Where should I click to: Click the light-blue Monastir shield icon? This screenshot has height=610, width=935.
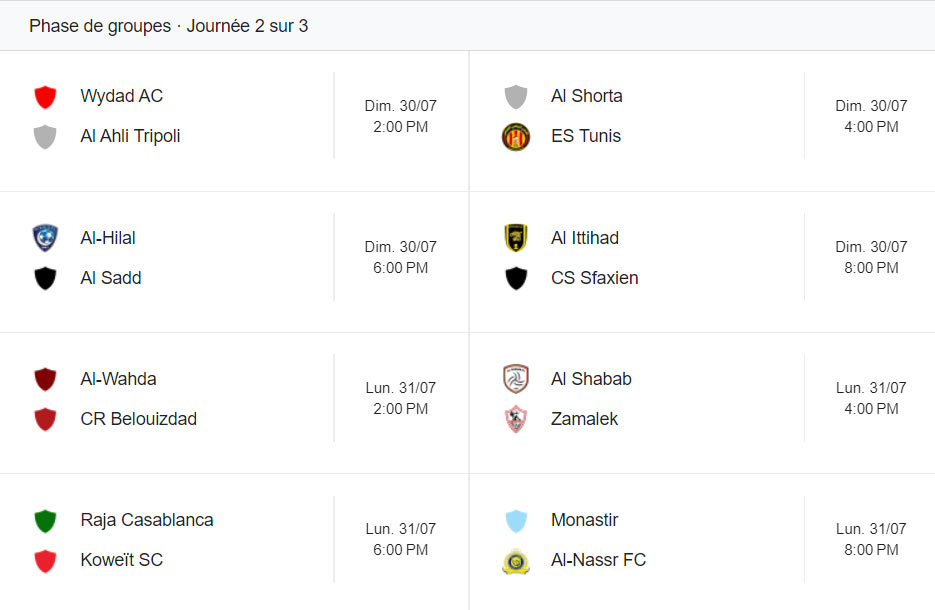(x=516, y=521)
